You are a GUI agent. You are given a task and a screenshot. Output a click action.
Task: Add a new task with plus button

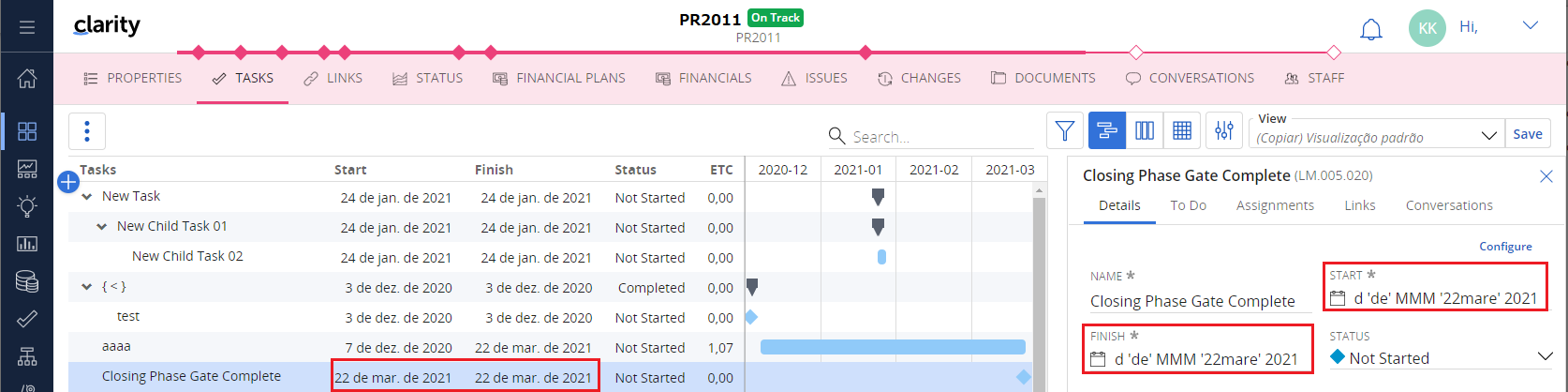tap(68, 182)
